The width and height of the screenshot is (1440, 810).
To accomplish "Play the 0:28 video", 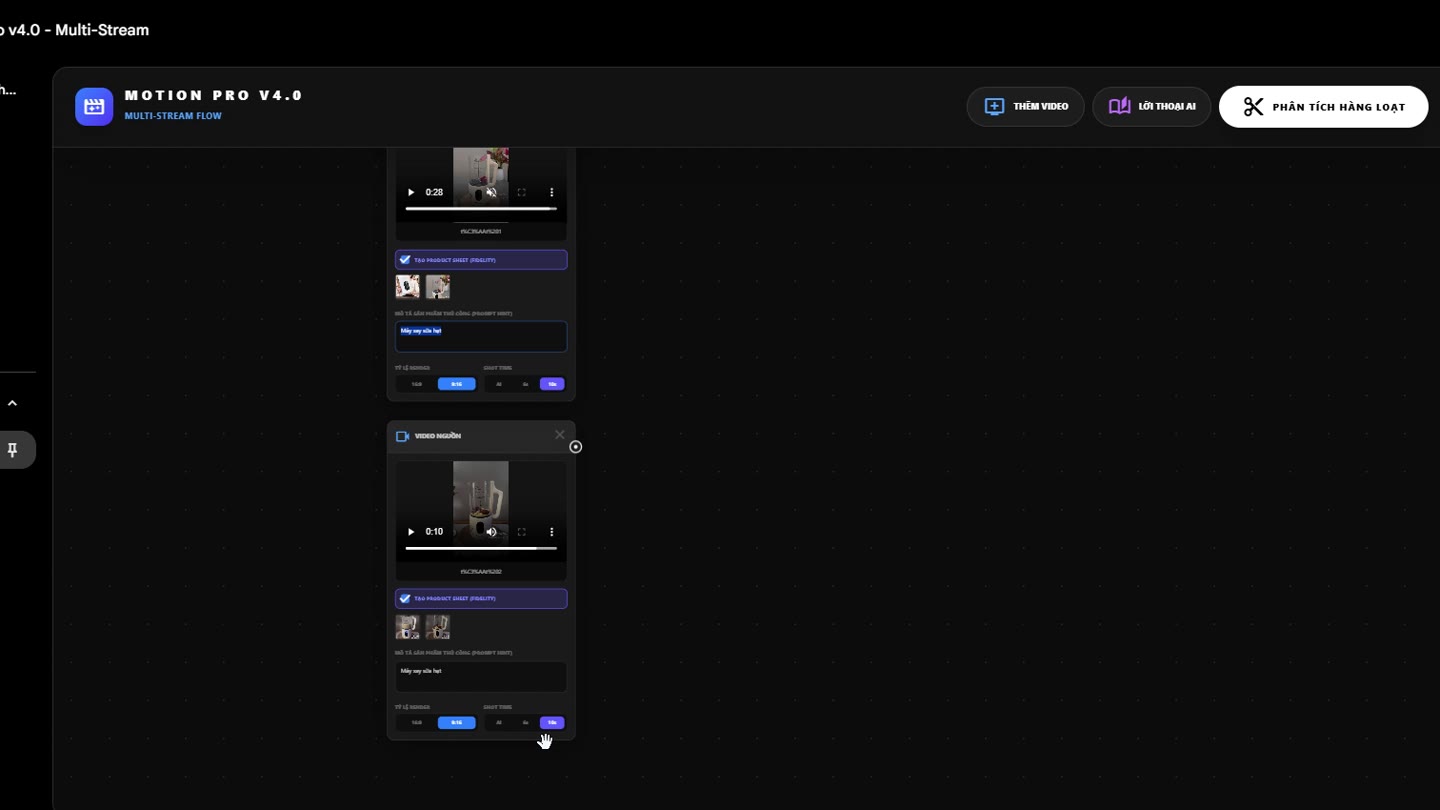I will click(410, 192).
